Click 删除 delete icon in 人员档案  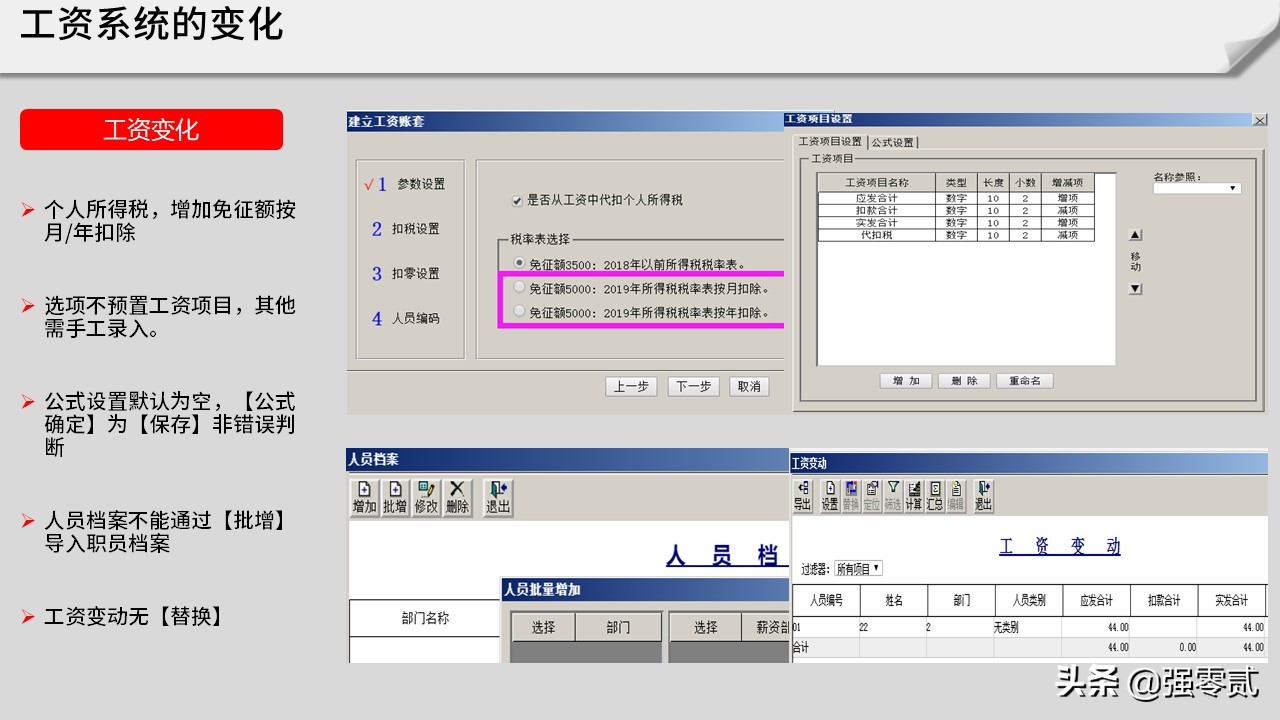(x=457, y=497)
